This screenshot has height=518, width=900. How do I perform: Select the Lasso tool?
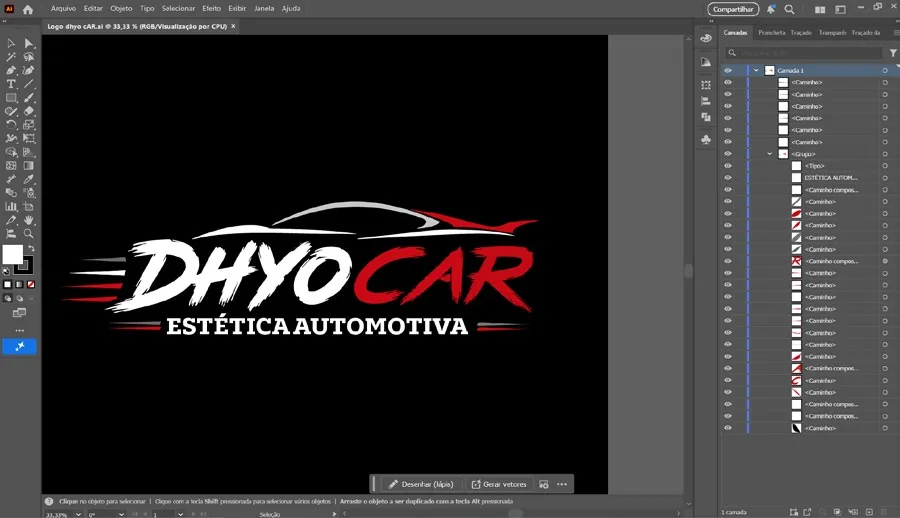pos(29,57)
